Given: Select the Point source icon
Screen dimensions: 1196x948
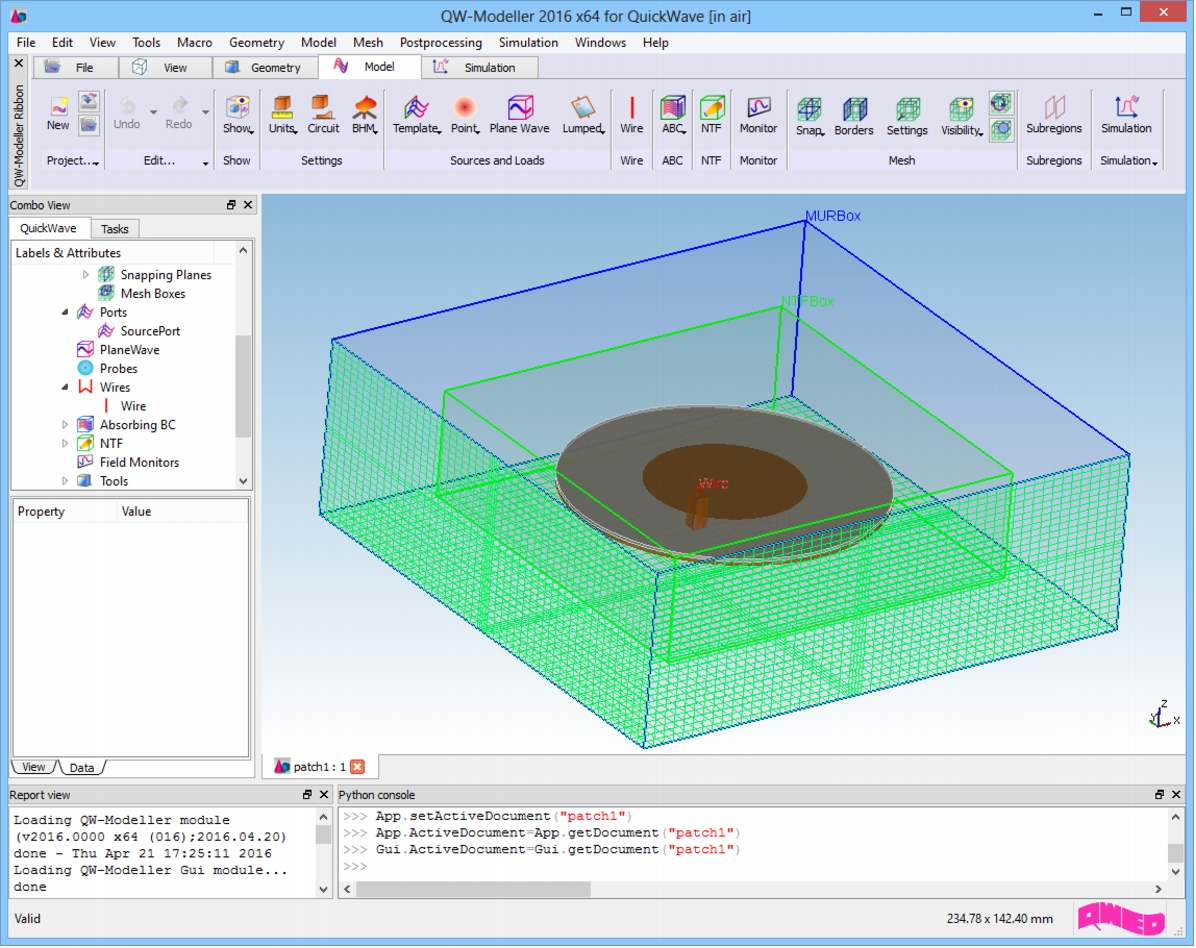Looking at the screenshot, I should [464, 108].
